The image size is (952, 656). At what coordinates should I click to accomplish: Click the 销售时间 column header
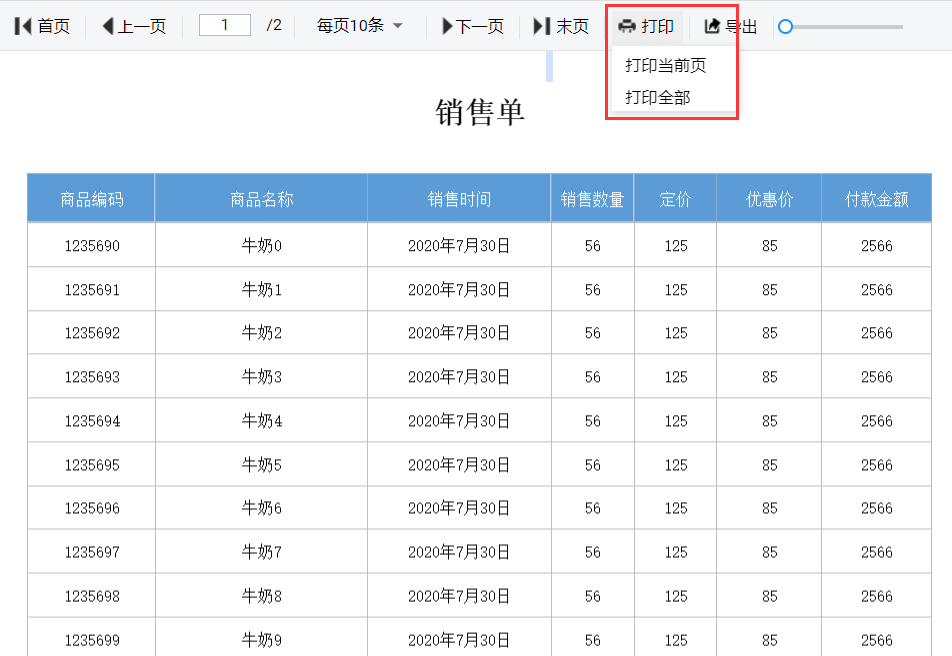(459, 198)
